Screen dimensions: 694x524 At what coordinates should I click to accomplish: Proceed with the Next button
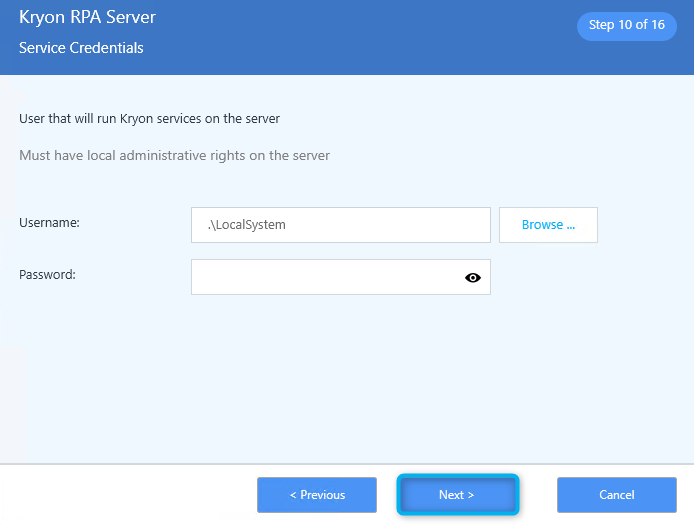click(x=458, y=495)
